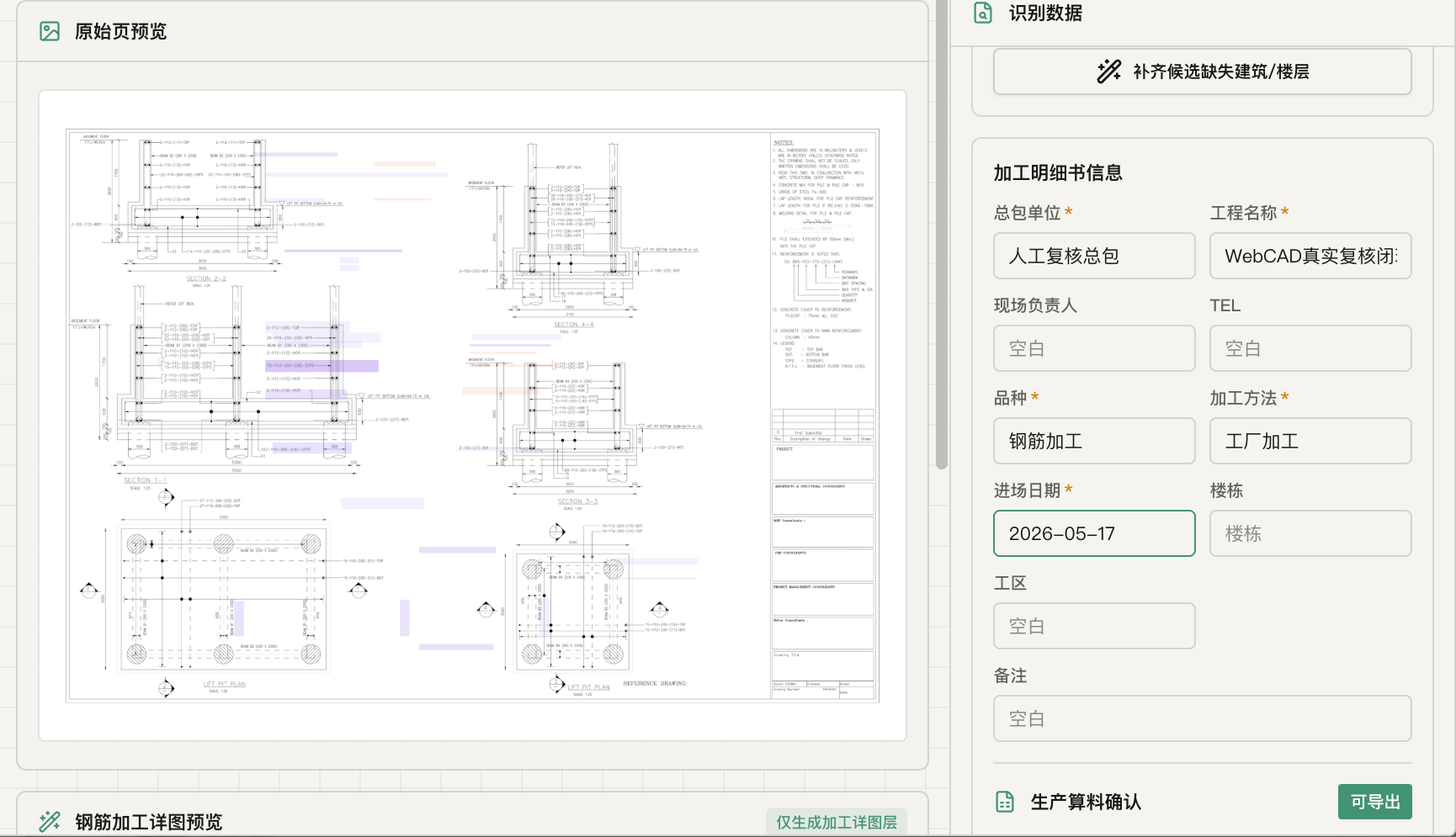Click the document icon beside 生产算料确认

1005,802
